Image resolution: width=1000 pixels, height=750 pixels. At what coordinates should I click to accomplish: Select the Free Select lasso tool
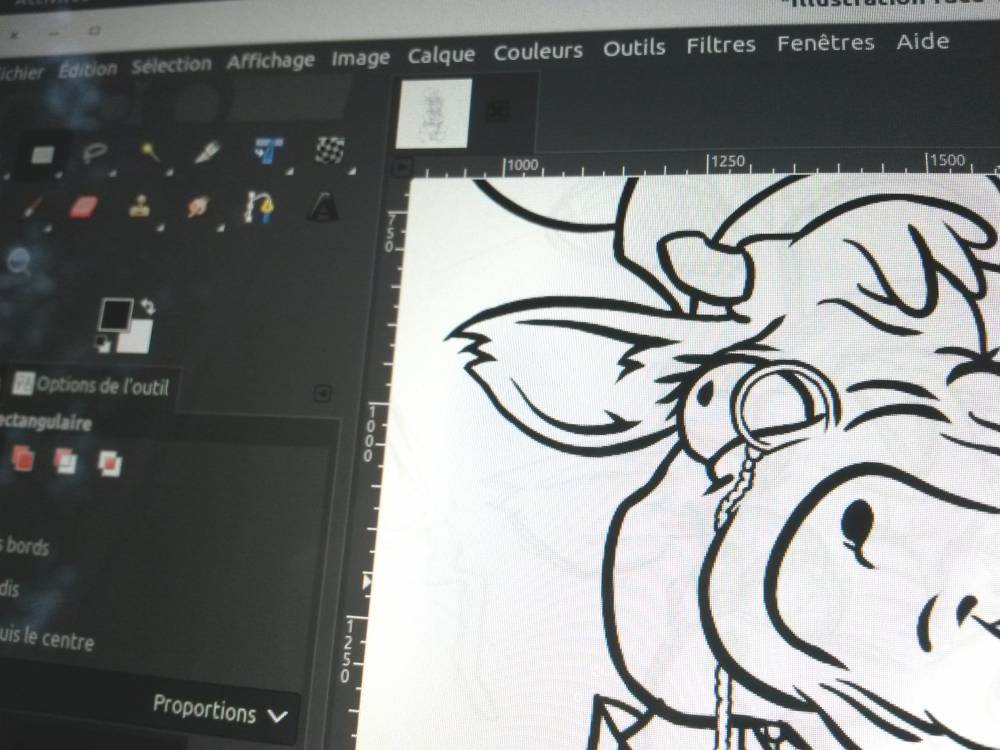95,154
